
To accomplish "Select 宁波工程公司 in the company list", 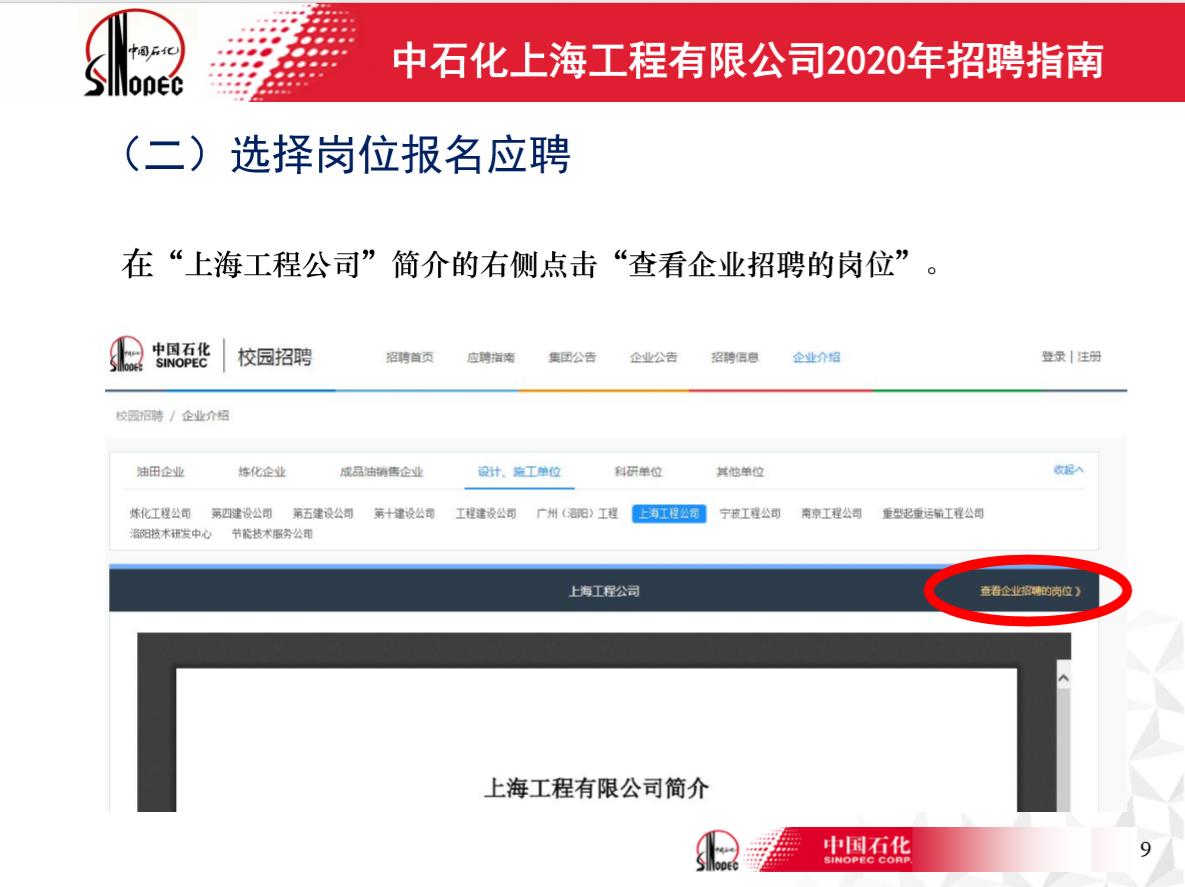I will pyautogui.click(x=750, y=514).
